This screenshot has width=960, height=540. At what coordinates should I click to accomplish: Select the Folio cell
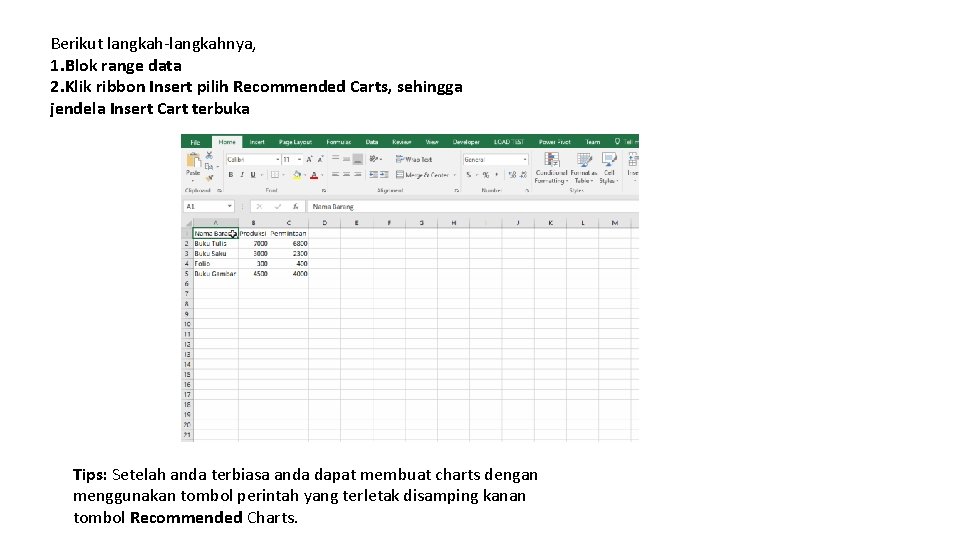(216, 263)
